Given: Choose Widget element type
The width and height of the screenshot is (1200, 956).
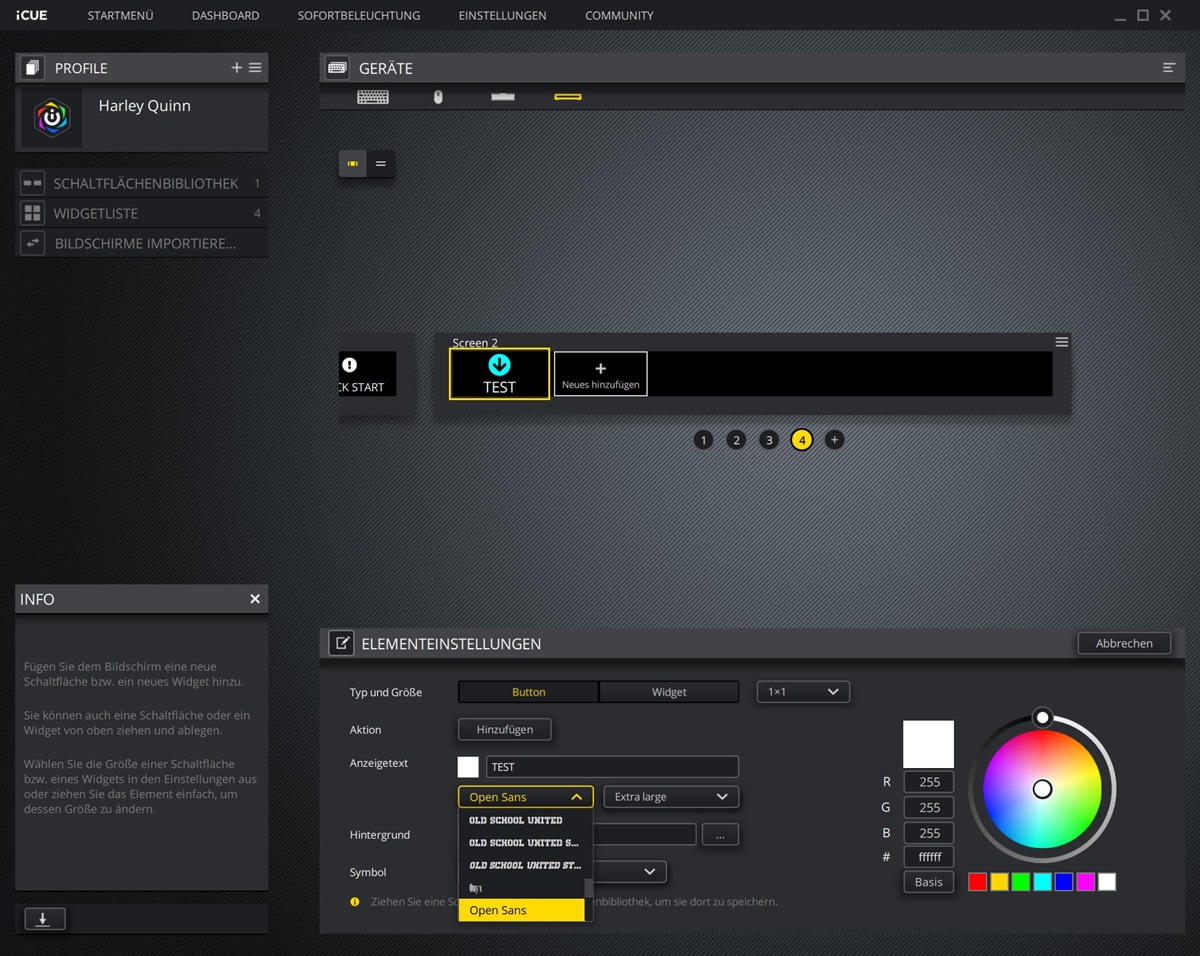Looking at the screenshot, I should click(x=669, y=692).
